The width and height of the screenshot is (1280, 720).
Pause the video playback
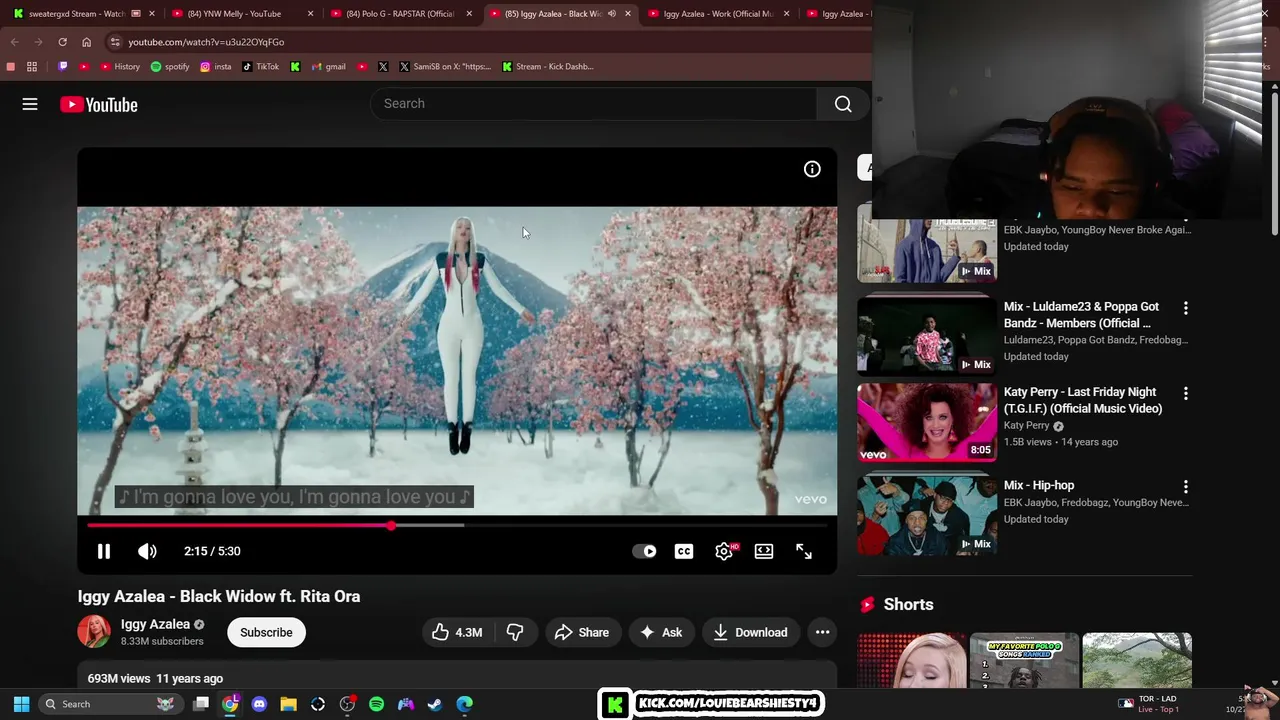click(103, 551)
